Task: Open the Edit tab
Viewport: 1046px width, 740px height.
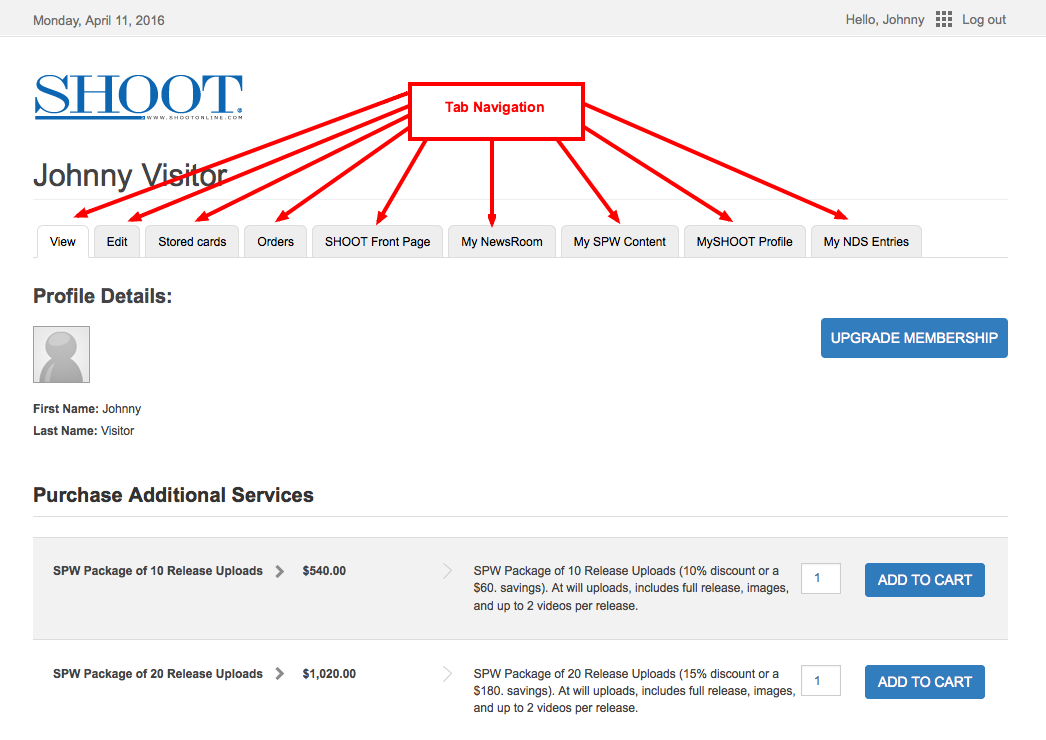Action: 117,242
